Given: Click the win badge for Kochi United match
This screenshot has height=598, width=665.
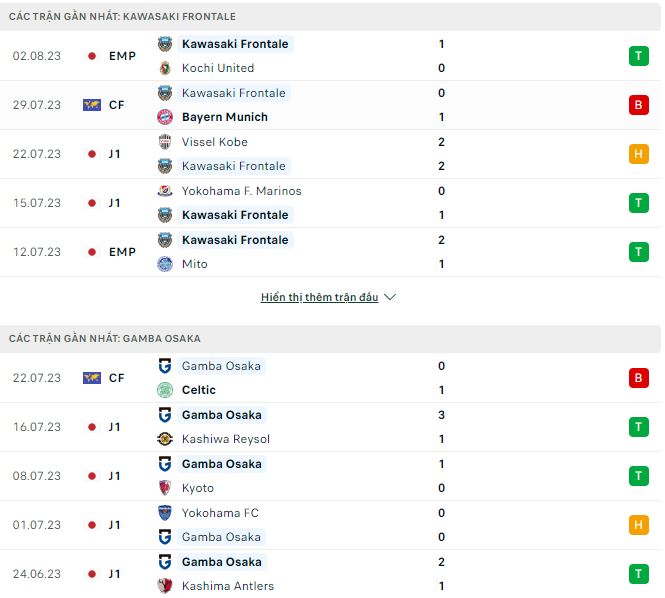Looking at the screenshot, I should (x=639, y=56).
